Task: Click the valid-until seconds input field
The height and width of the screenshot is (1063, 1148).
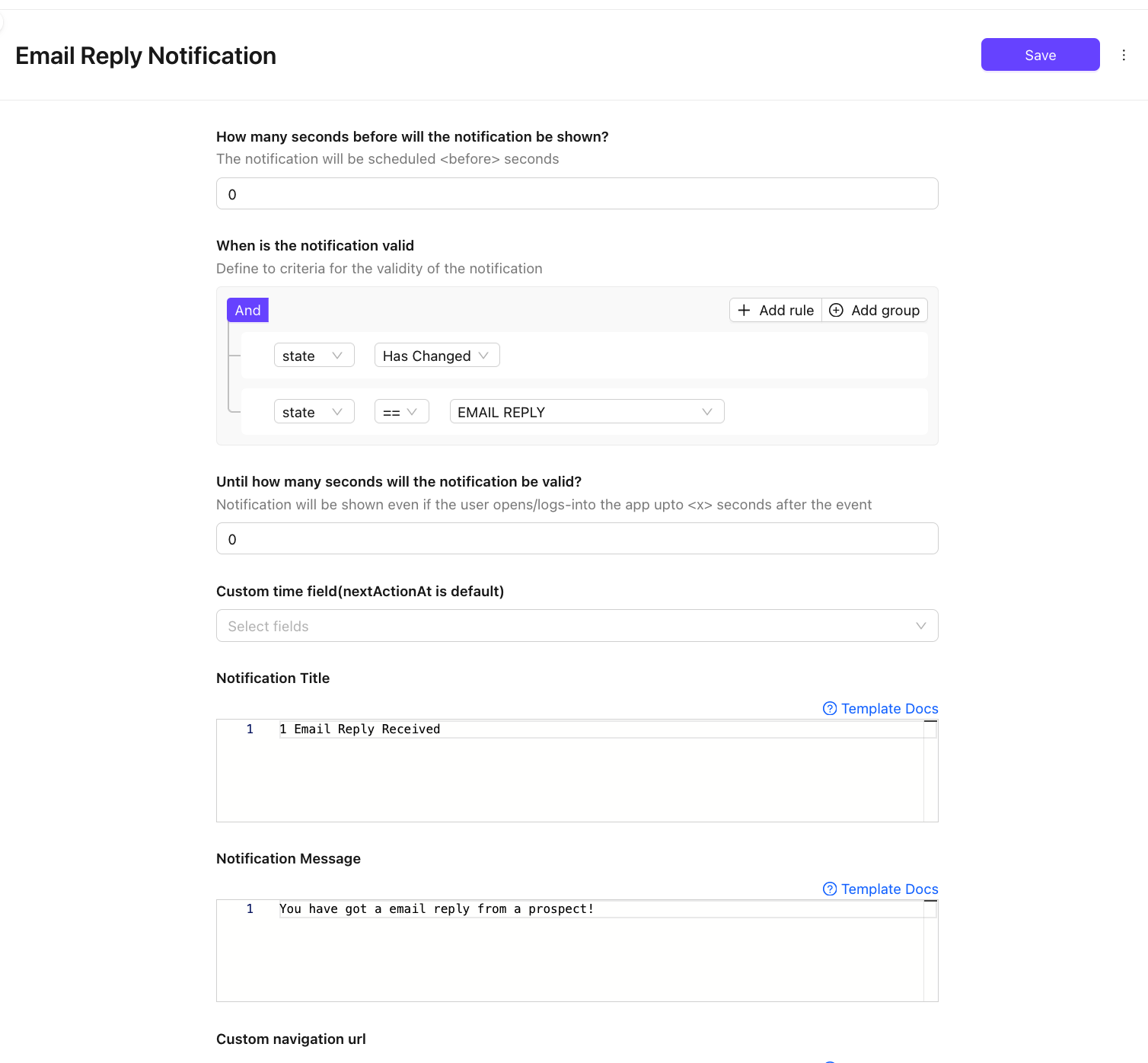Action: point(576,539)
